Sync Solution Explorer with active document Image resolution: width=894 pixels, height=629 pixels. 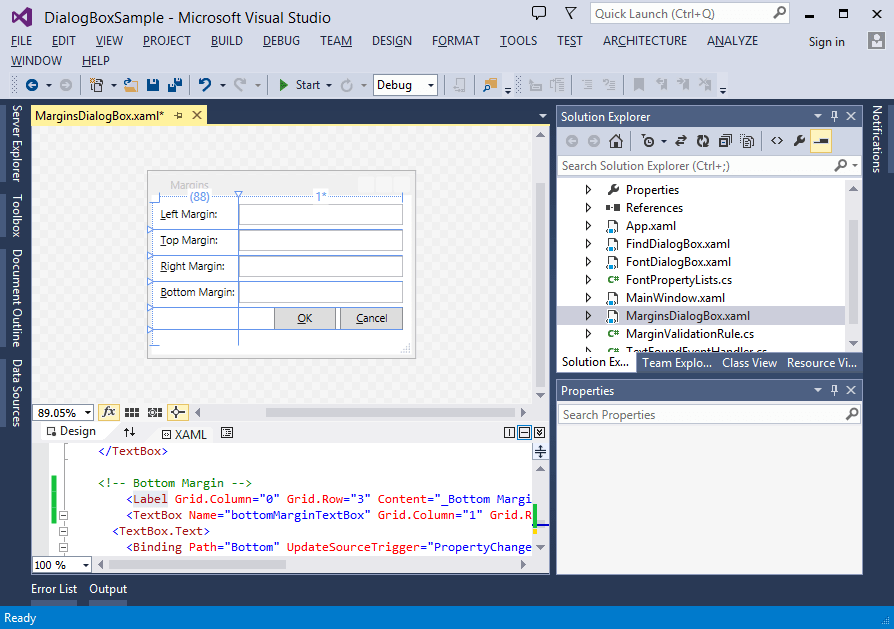681,140
